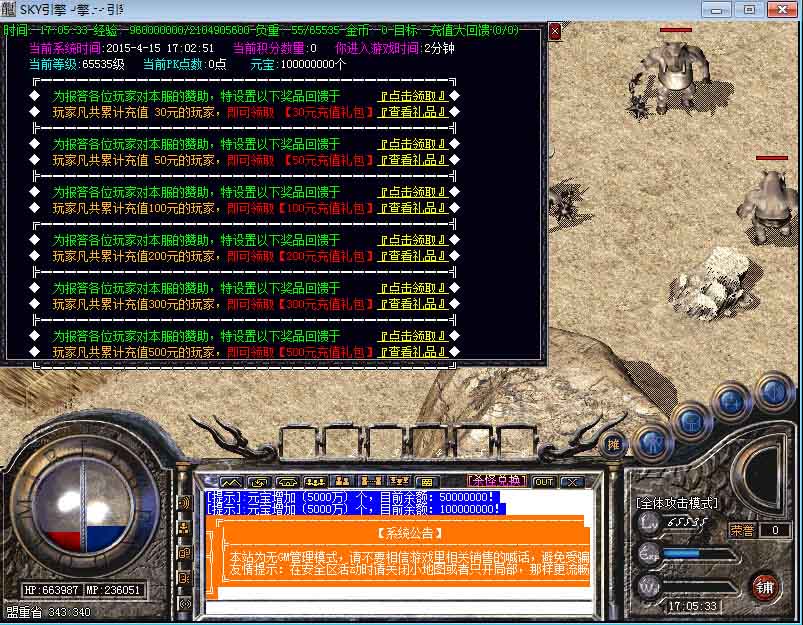Click 点击领取 in the 500元 recharge section
This screenshot has height=625, width=803.
pos(413,336)
